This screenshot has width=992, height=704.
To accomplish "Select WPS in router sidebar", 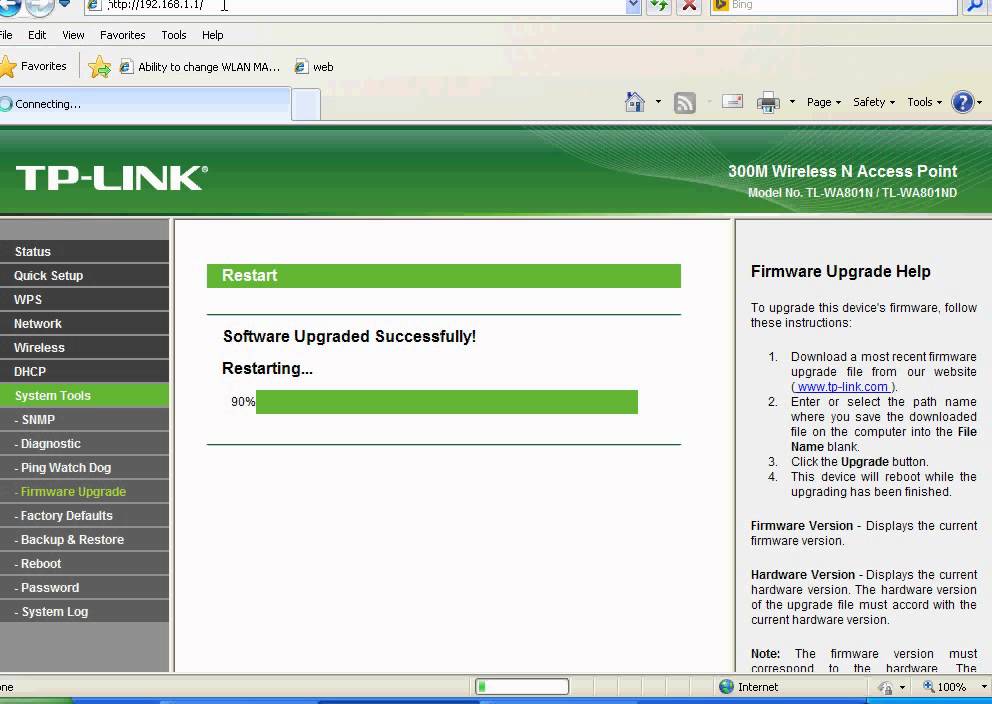I will (84, 299).
